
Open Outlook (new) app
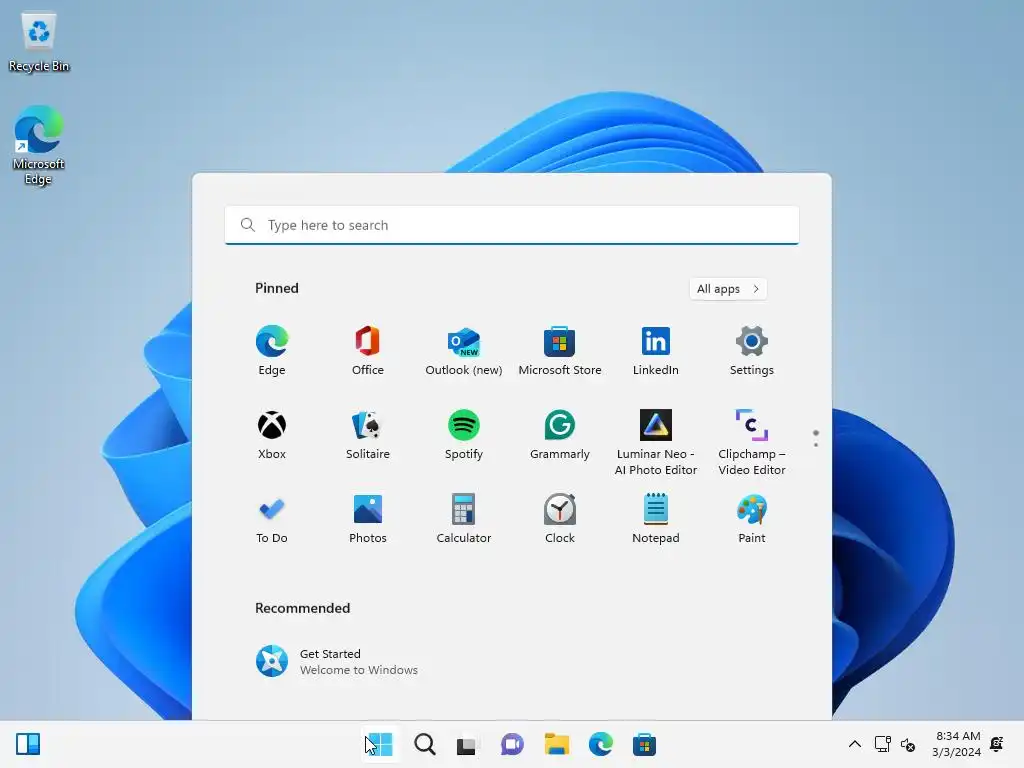pos(464,351)
